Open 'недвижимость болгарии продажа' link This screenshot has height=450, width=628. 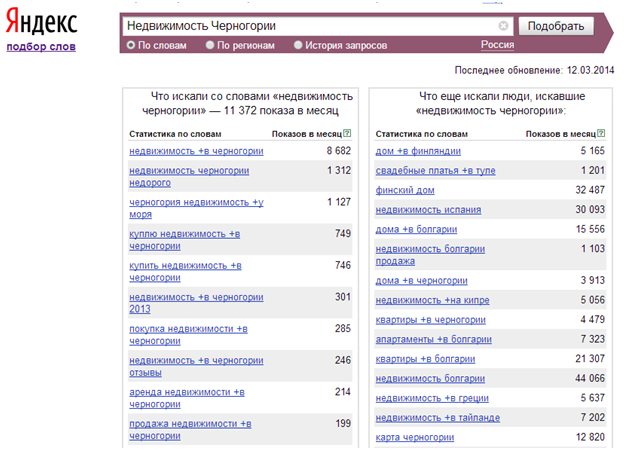point(430,255)
